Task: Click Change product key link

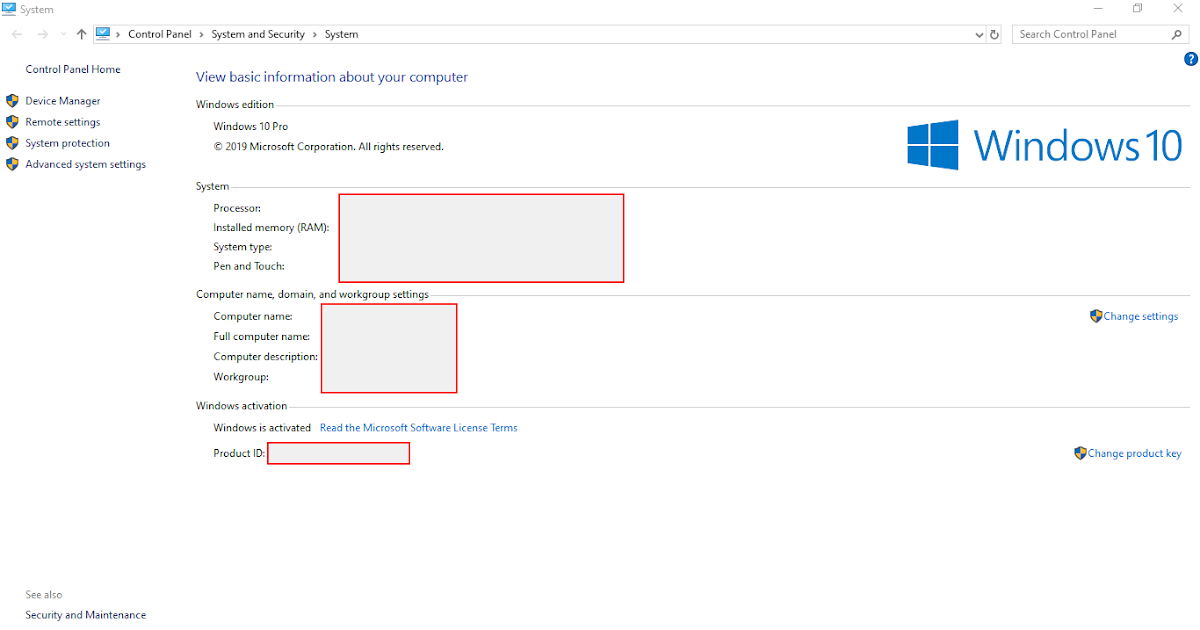Action: pos(1134,453)
